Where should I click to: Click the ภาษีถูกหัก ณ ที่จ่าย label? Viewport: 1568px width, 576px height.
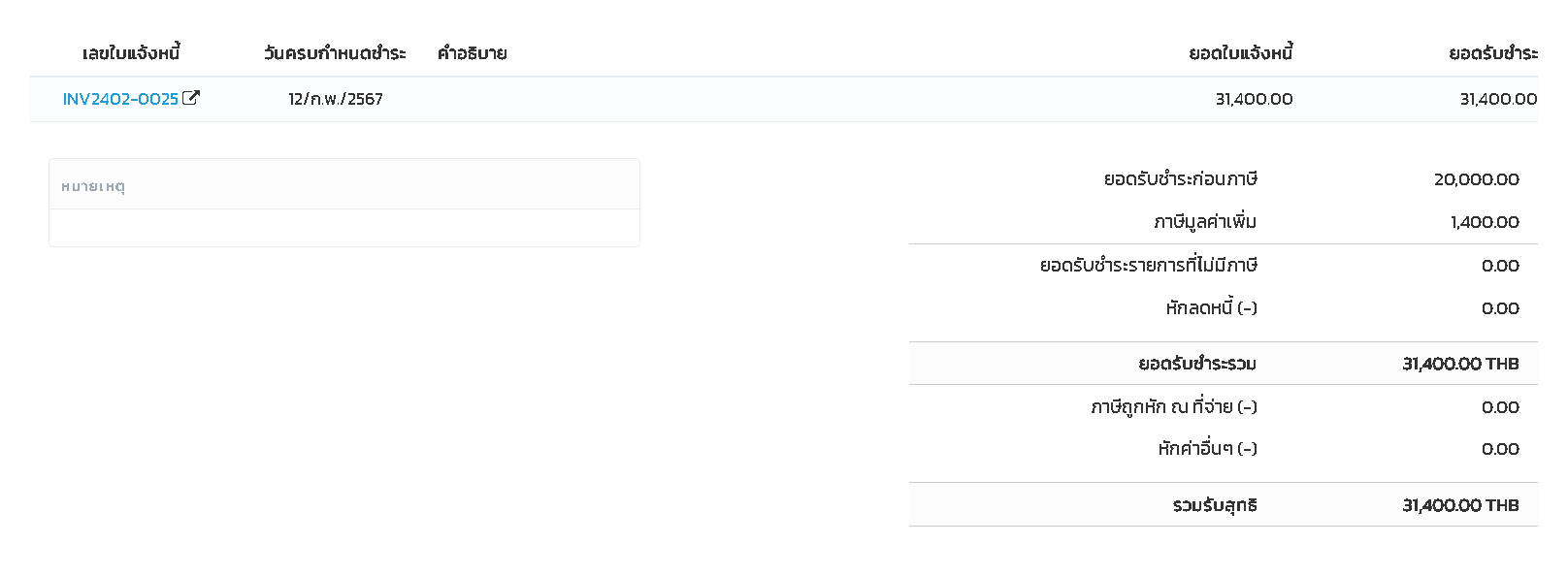[1174, 406]
